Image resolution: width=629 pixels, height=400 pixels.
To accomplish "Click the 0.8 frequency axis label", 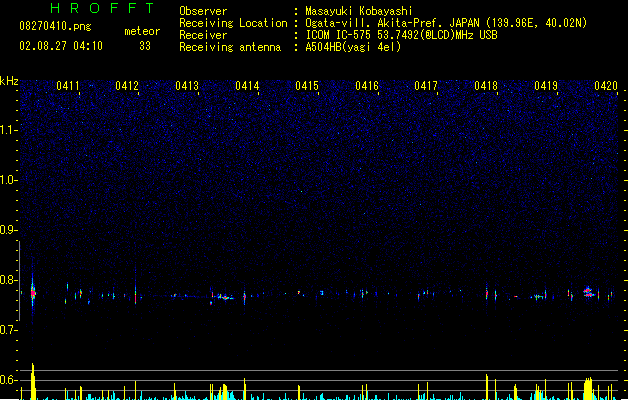I will point(8,280).
